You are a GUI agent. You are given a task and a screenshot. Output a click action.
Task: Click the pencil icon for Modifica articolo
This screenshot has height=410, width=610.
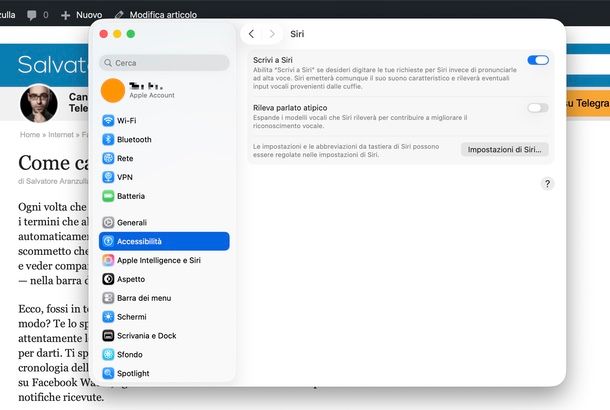[119, 15]
